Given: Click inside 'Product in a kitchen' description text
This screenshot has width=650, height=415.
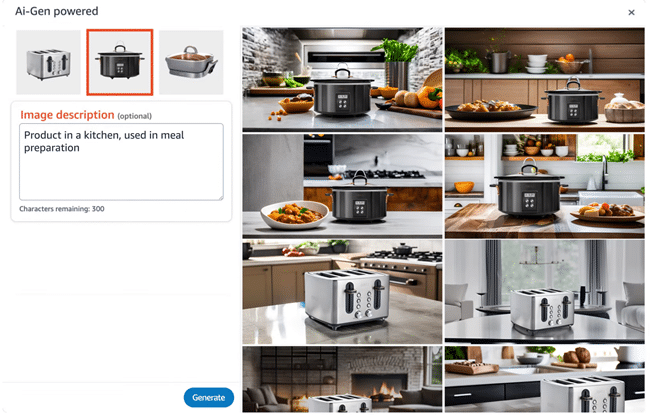Looking at the screenshot, I should [x=104, y=141].
